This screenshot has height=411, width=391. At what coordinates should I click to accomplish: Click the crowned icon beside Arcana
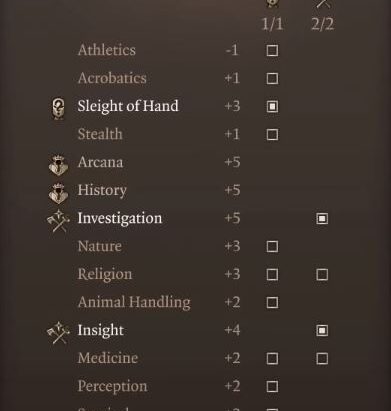[x=58, y=164]
